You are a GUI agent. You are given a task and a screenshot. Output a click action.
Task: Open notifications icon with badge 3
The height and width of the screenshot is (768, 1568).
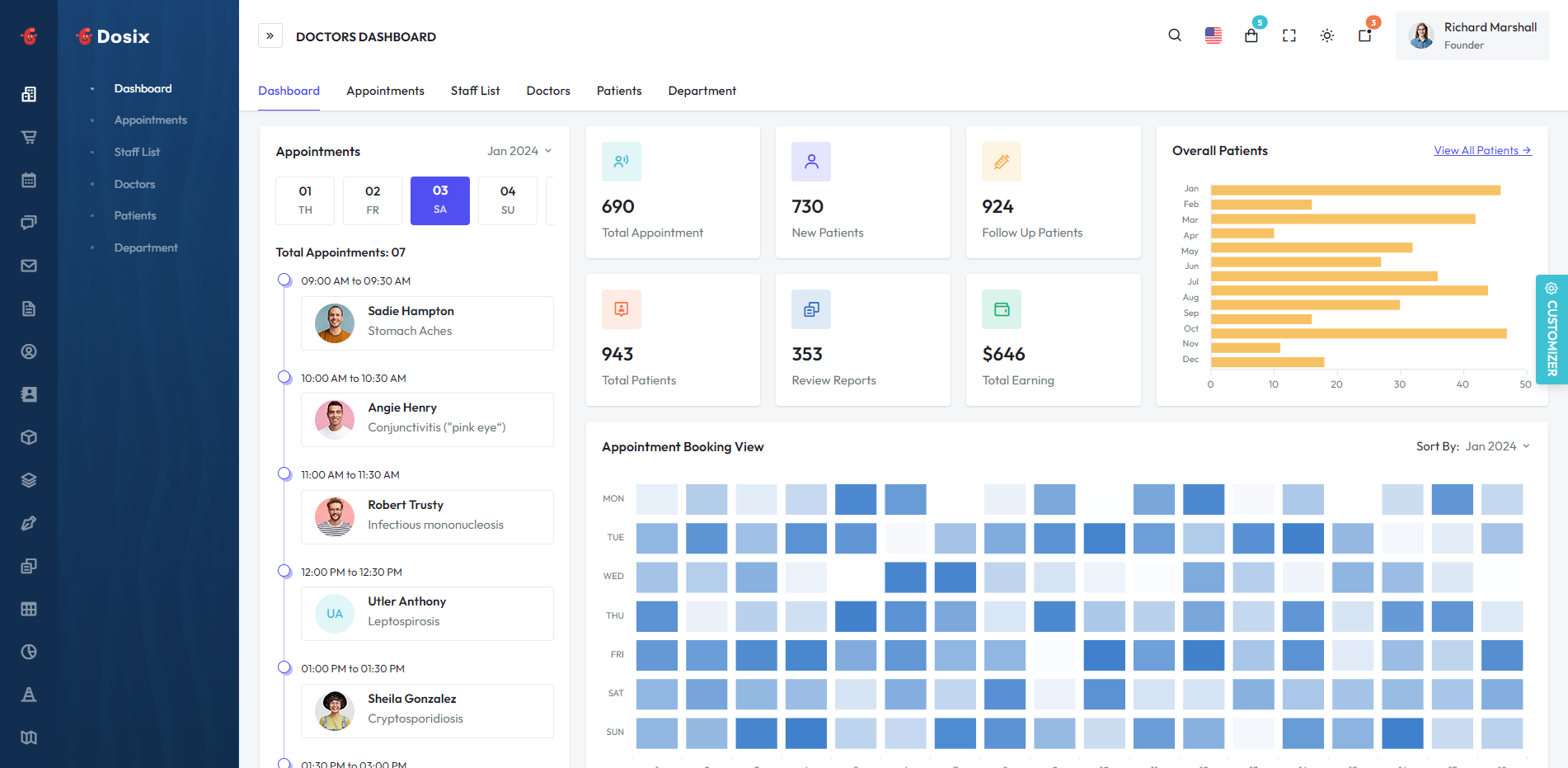tap(1365, 35)
